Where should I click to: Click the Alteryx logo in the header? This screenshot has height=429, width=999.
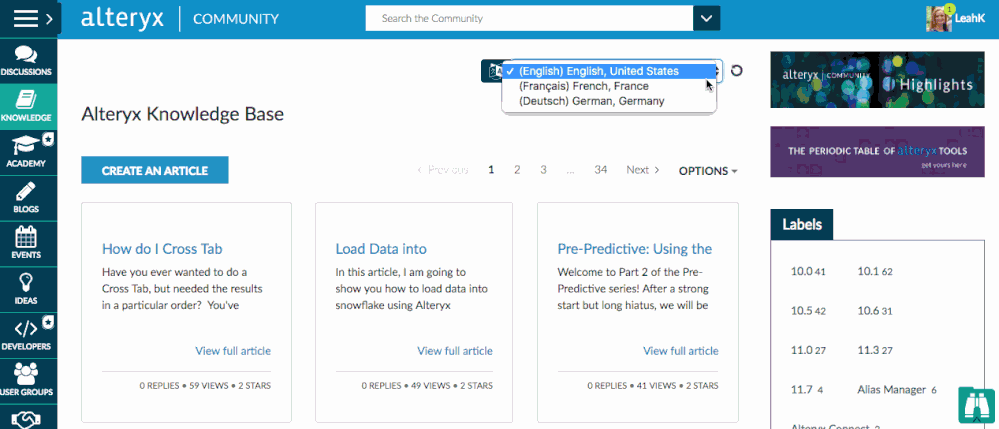pyautogui.click(x=122, y=18)
